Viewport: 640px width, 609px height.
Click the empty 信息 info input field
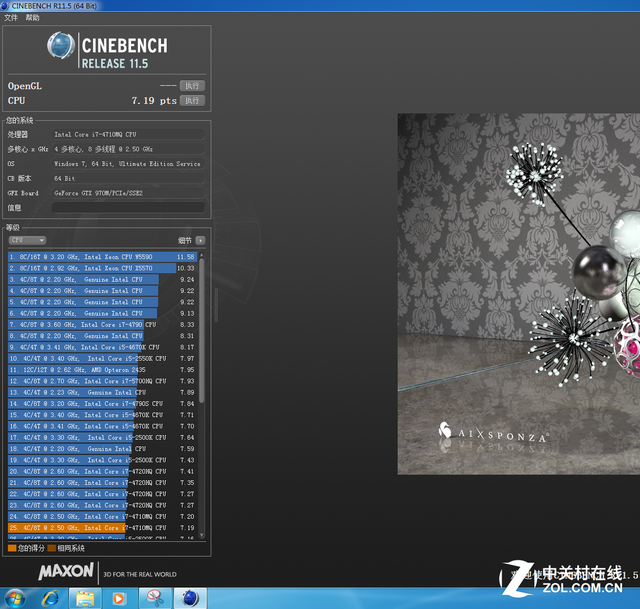pyautogui.click(x=127, y=208)
